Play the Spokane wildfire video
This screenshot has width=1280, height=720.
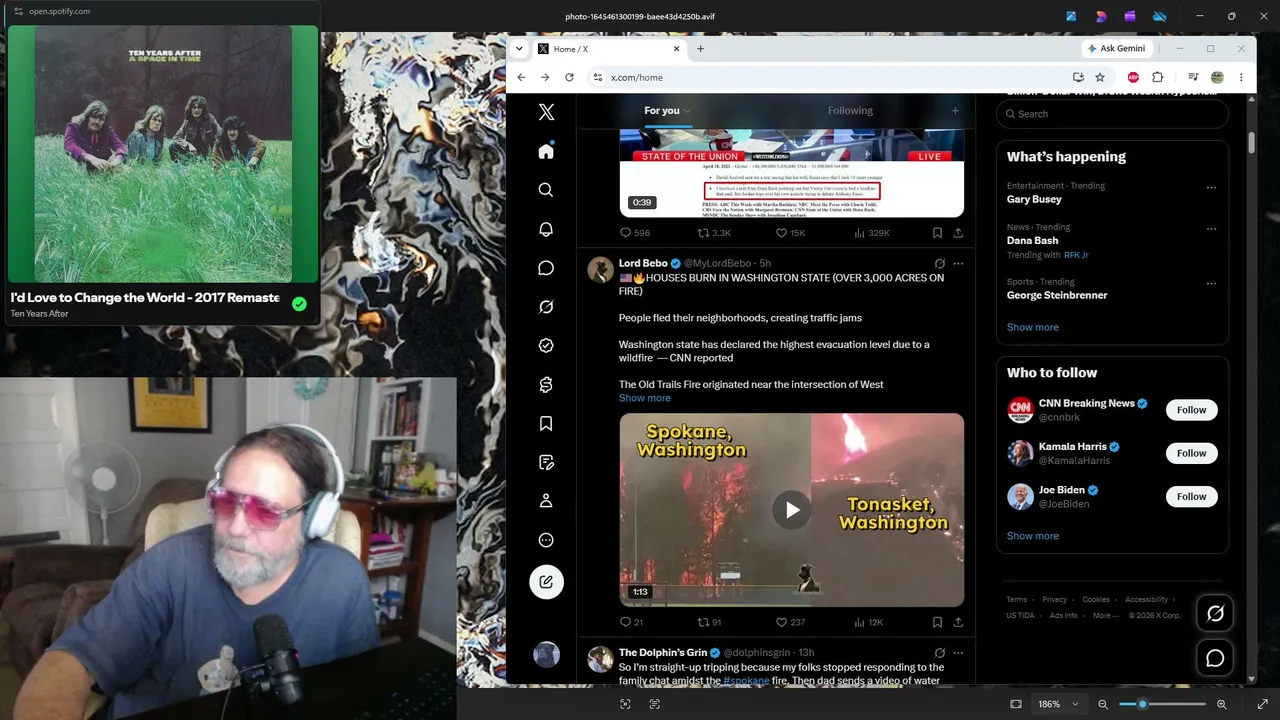tap(791, 510)
